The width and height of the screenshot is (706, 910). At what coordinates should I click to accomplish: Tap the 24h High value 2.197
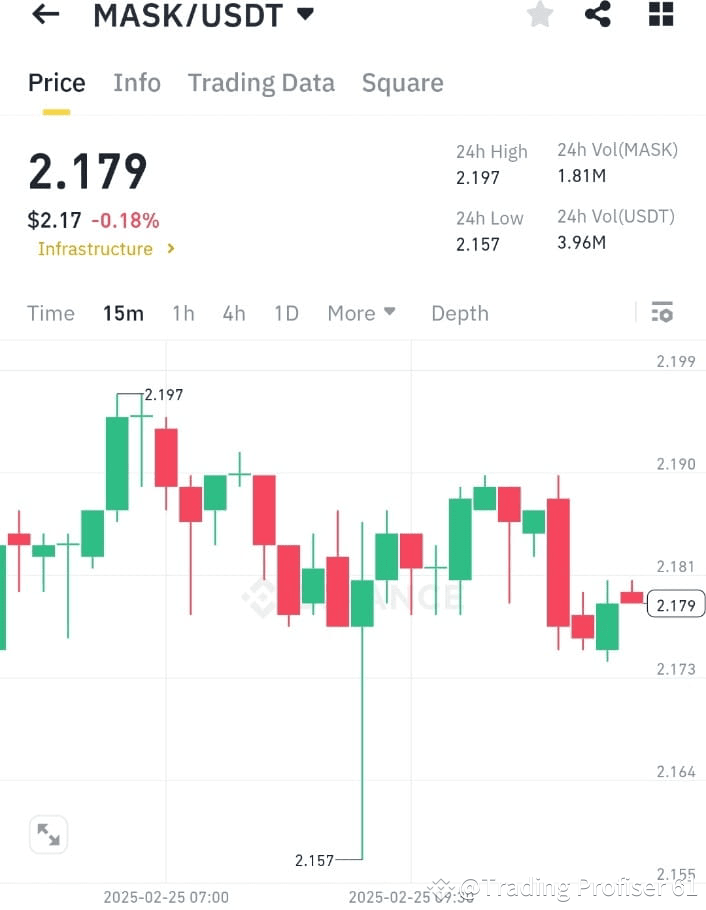[x=478, y=178]
